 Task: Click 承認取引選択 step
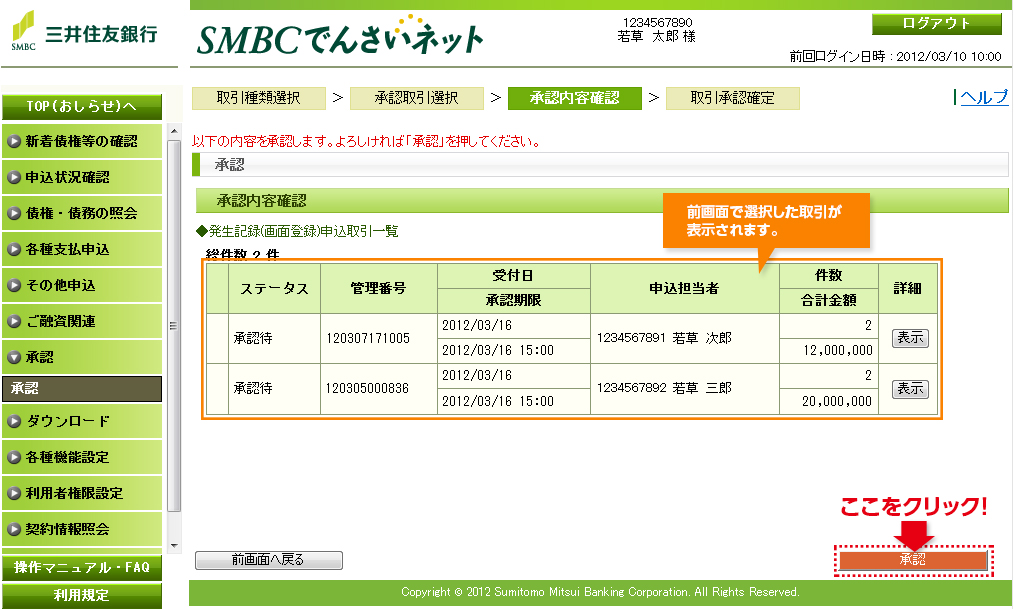(x=416, y=98)
